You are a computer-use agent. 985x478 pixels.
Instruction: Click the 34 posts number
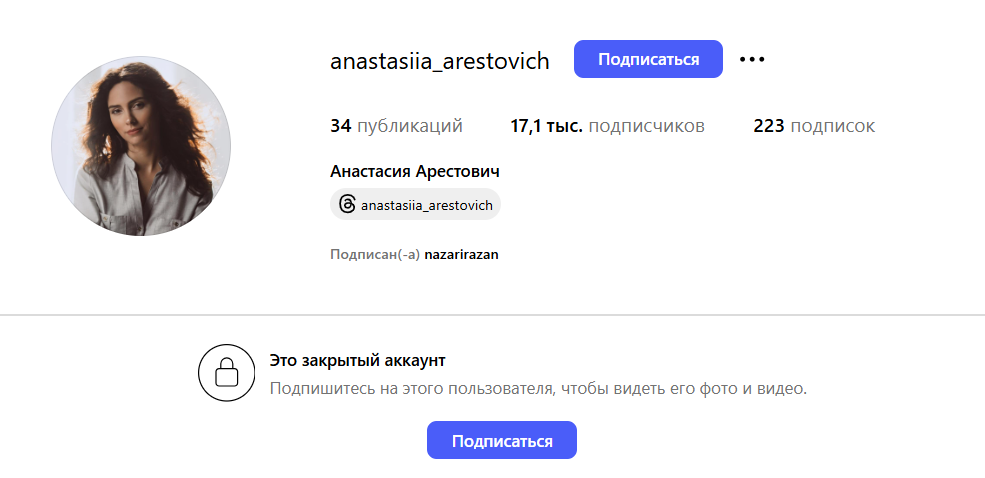[x=340, y=126]
